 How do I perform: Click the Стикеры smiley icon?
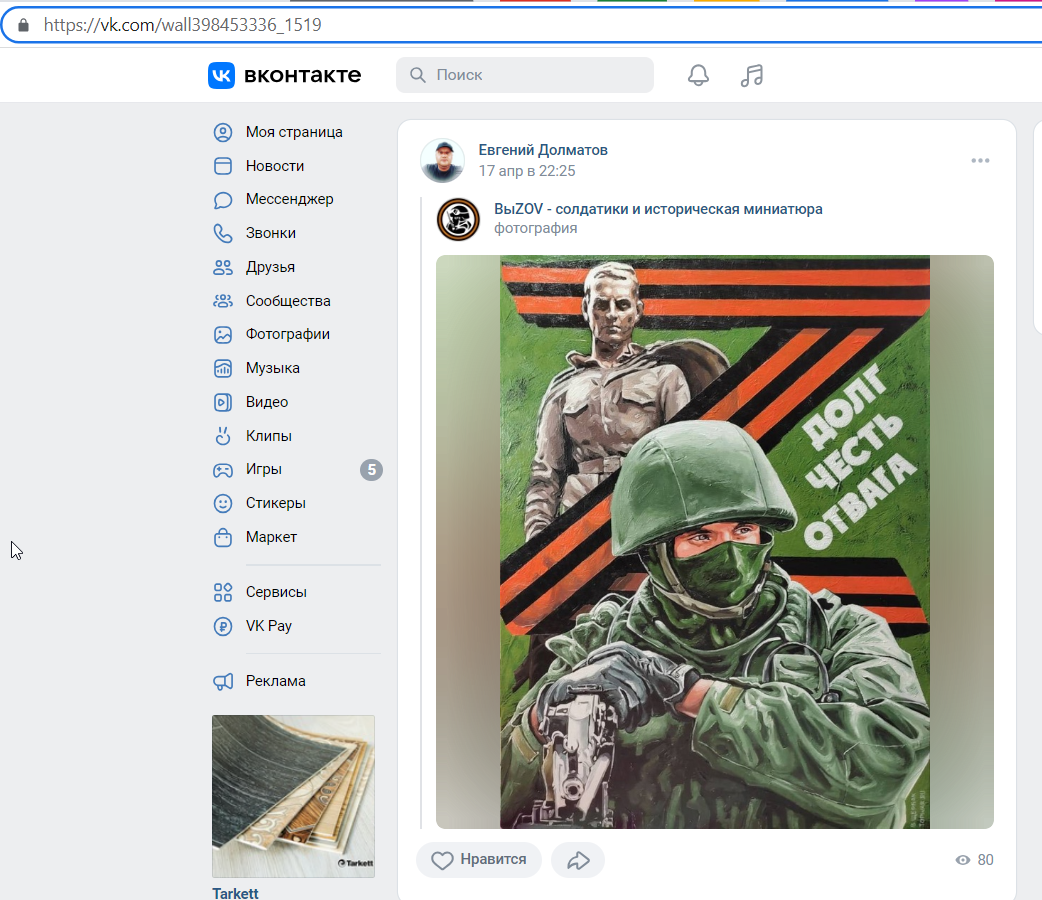(223, 503)
